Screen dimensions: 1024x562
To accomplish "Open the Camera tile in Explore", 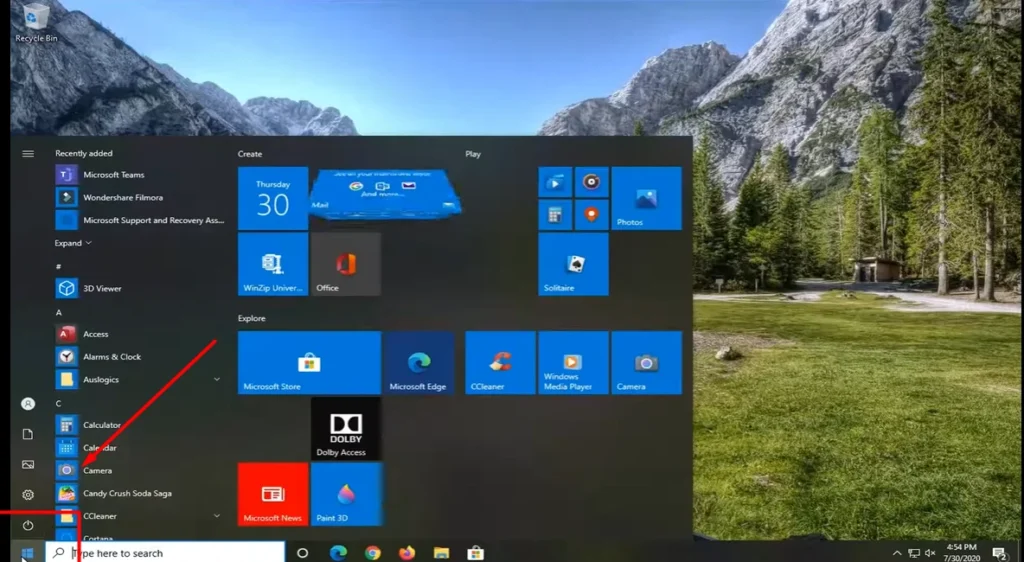I will [647, 363].
